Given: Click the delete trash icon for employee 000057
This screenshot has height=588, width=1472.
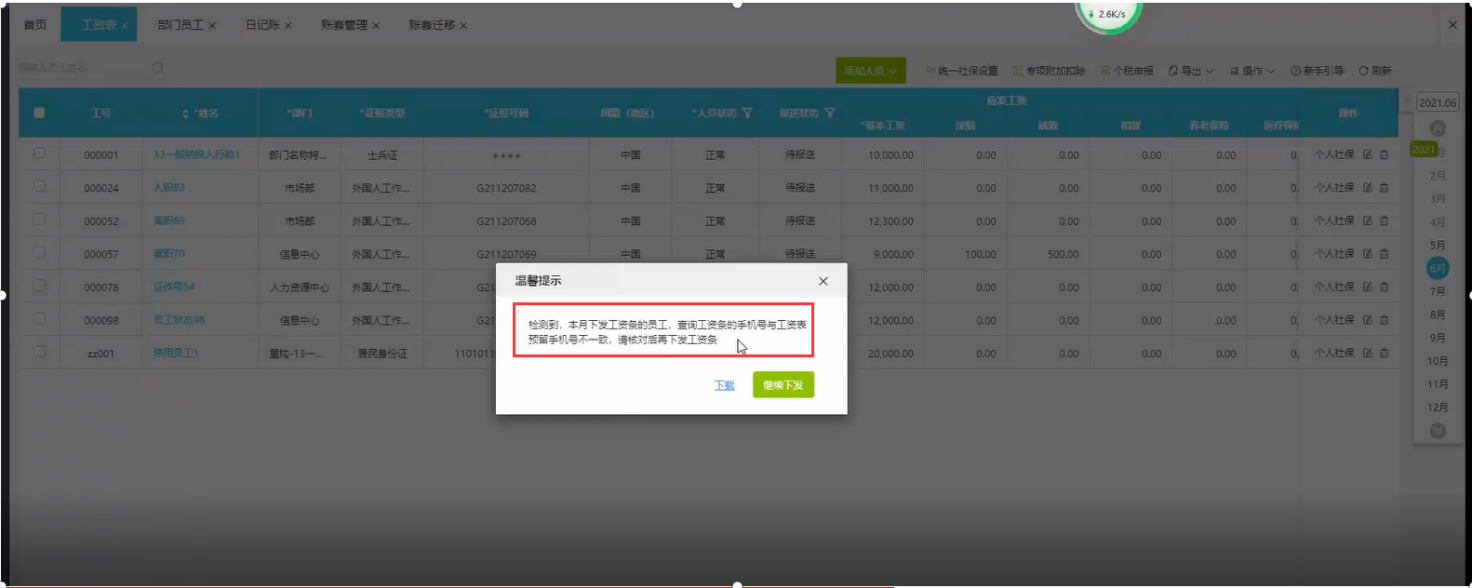Looking at the screenshot, I should pyautogui.click(x=1384, y=254).
